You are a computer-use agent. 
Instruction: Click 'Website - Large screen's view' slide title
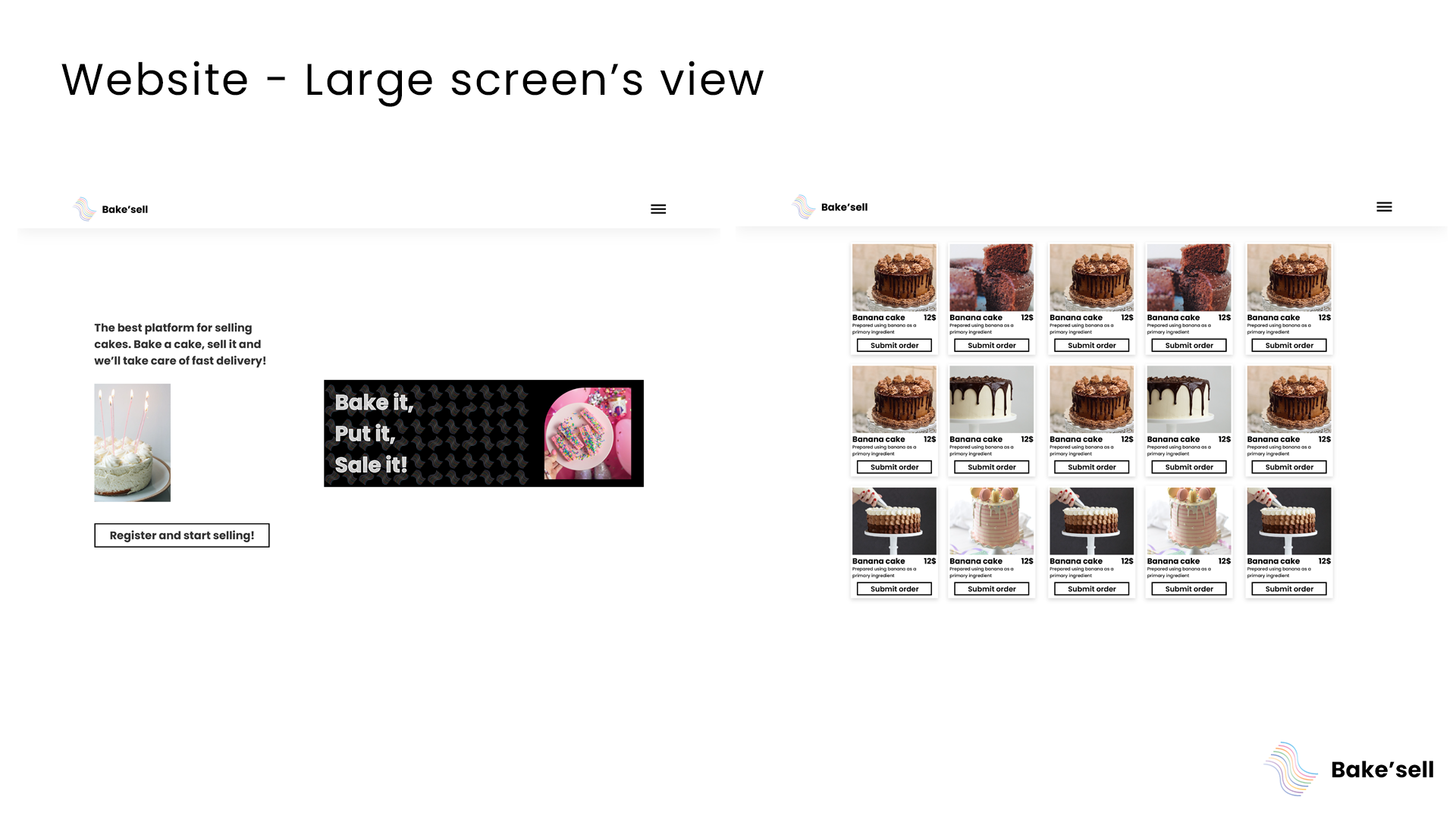[413, 80]
